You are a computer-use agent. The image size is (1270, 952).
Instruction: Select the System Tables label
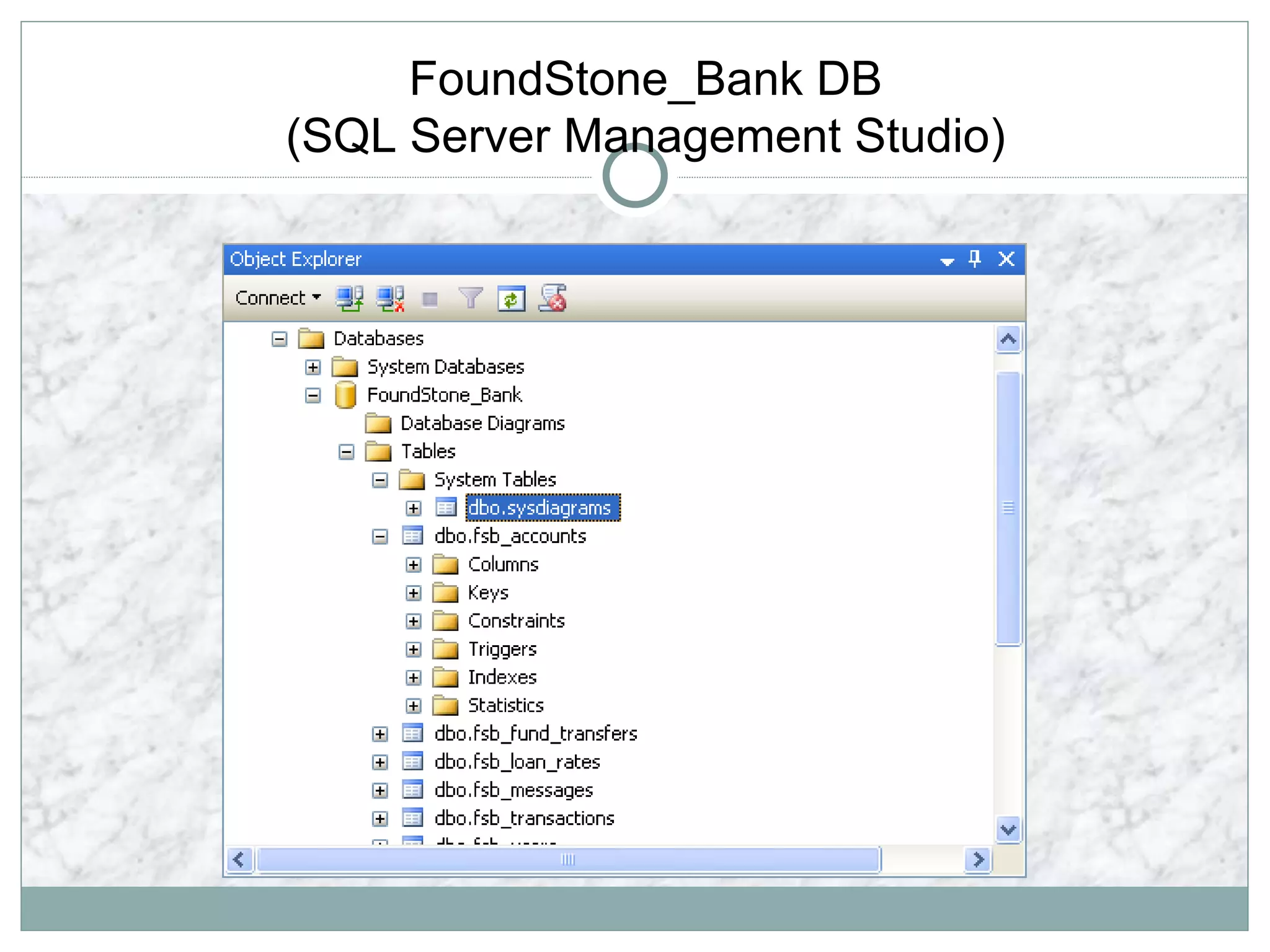point(495,480)
